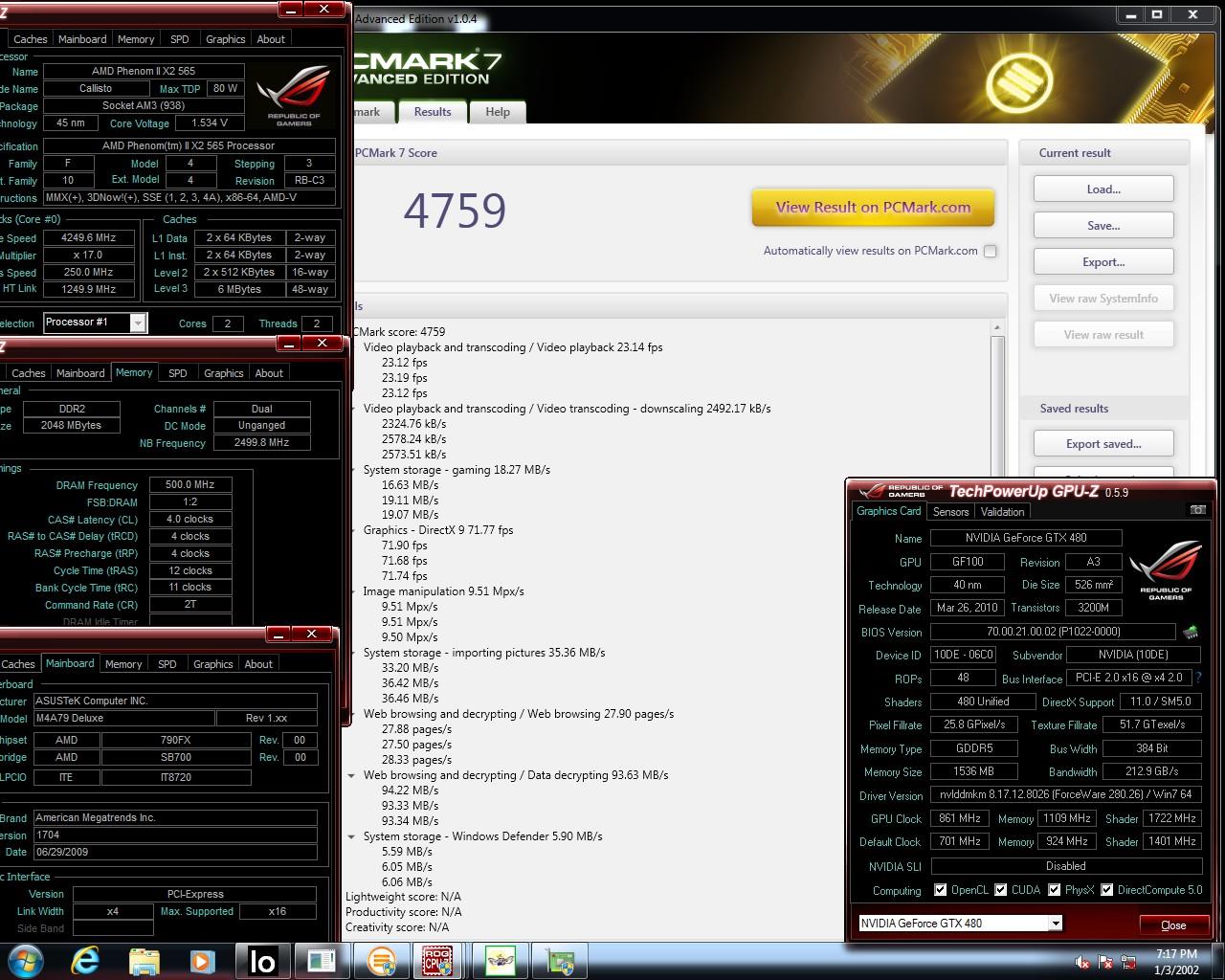Open Windows Explorer folder icon in taskbar

(x=144, y=961)
